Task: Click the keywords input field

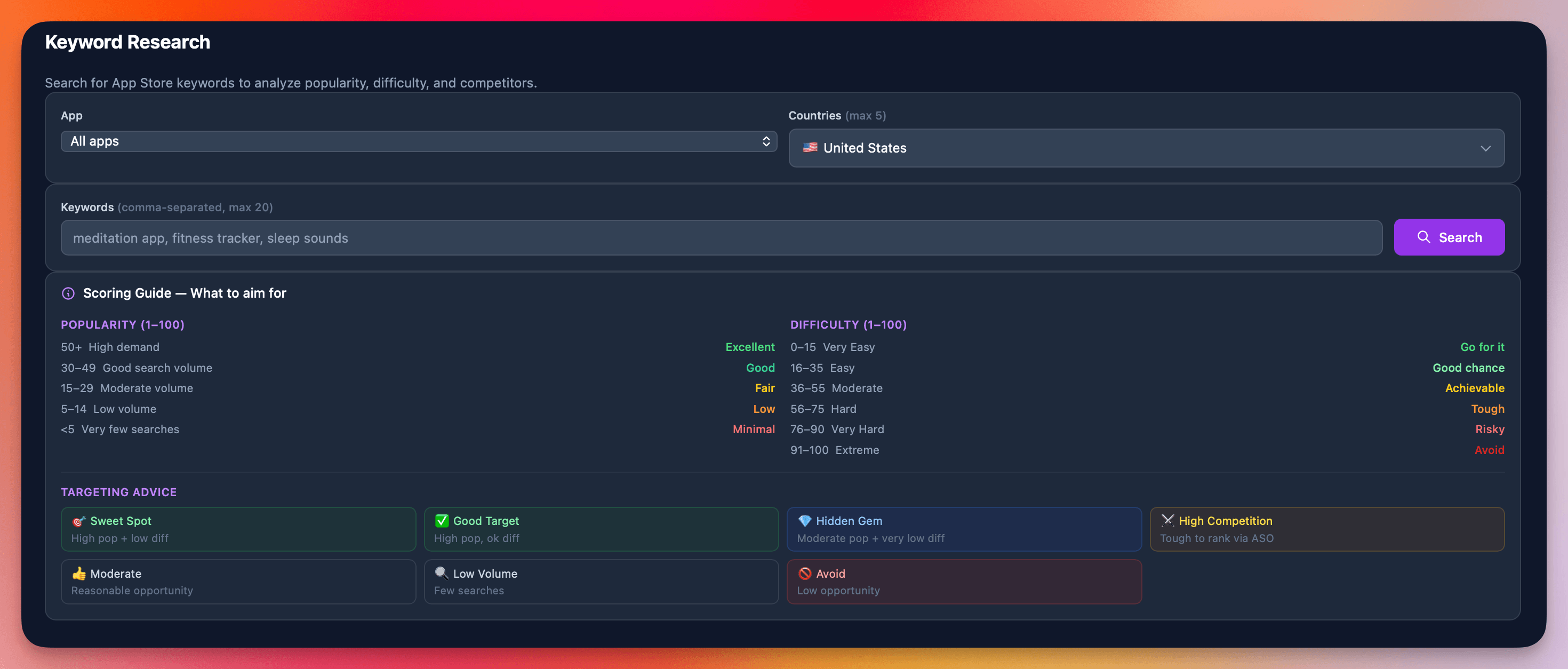Action: coord(721,237)
